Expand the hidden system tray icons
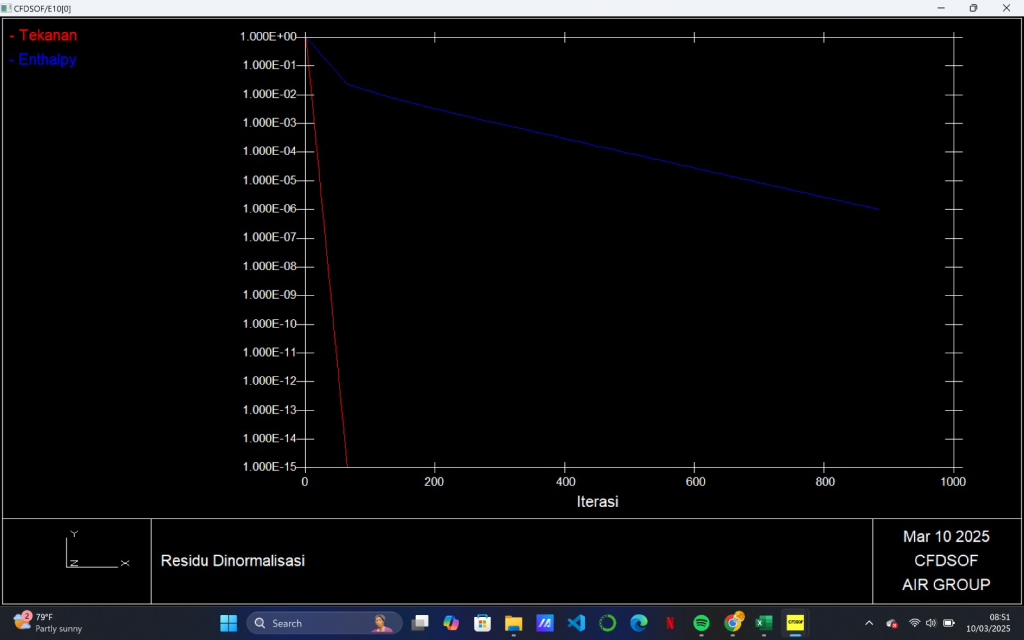Viewport: 1024px width, 640px height. [x=869, y=623]
